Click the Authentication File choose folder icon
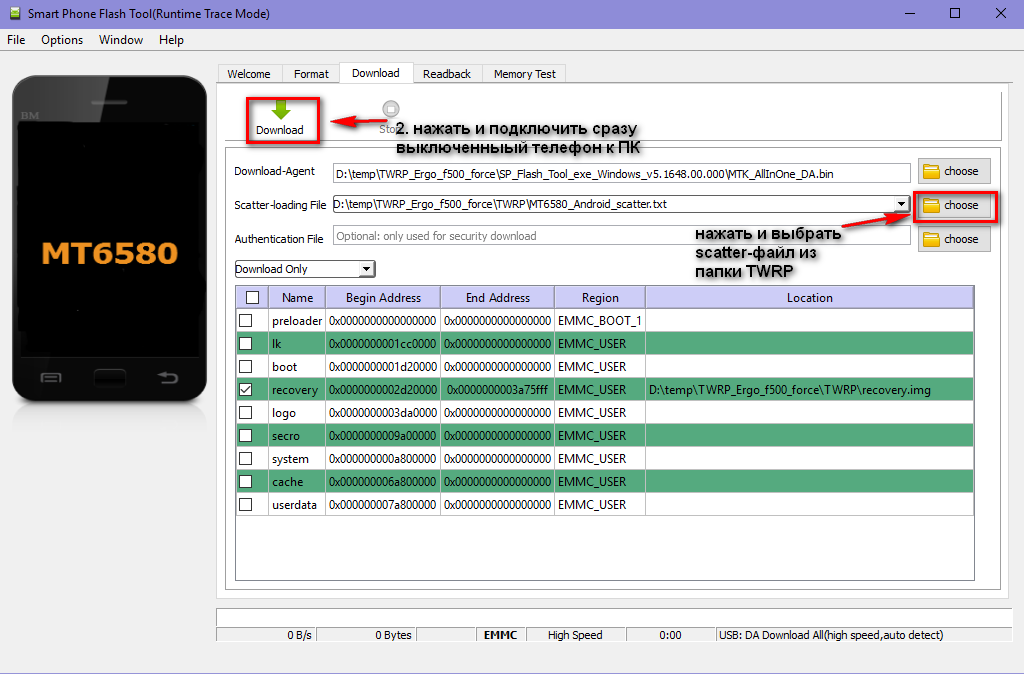The image size is (1024, 674). (931, 239)
